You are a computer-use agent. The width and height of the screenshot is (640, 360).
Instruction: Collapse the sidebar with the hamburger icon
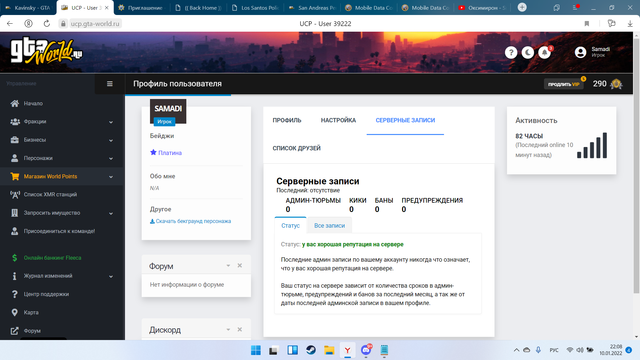pos(109,84)
